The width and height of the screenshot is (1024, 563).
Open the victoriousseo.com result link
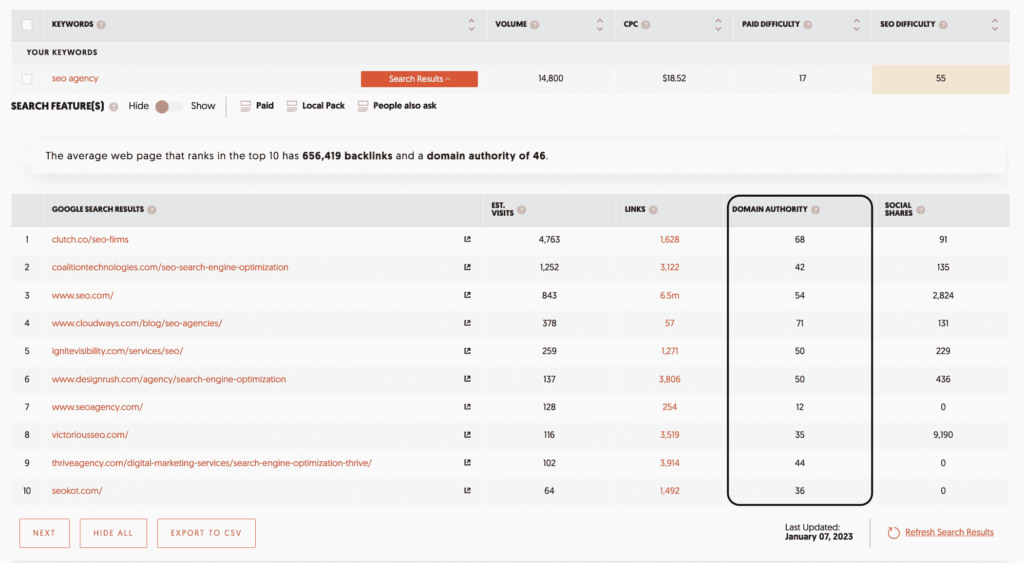click(x=90, y=435)
